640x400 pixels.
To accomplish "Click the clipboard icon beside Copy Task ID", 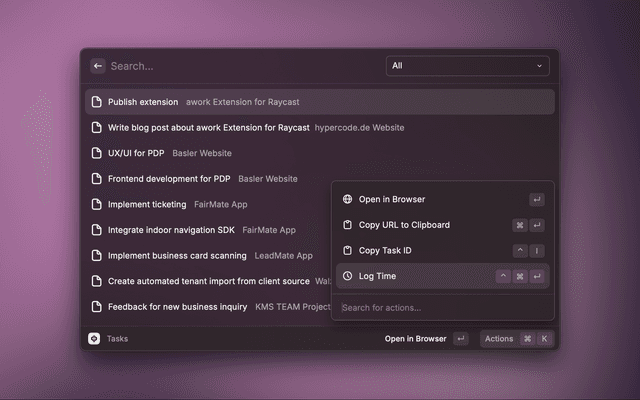I will (347, 251).
